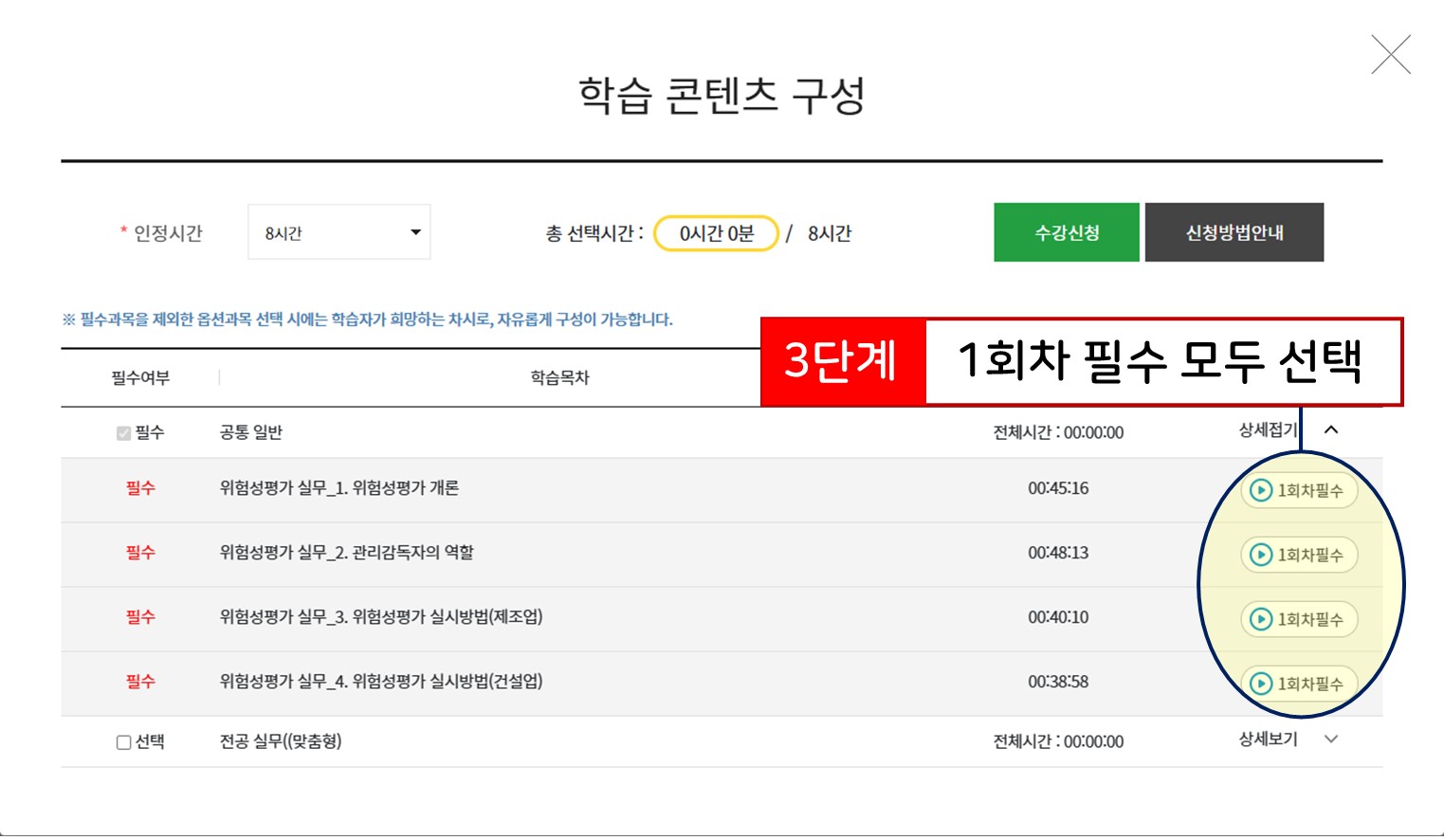Toggle the 필수 checkbox for 공통 일반
The image size is (1444, 840).
(x=123, y=433)
